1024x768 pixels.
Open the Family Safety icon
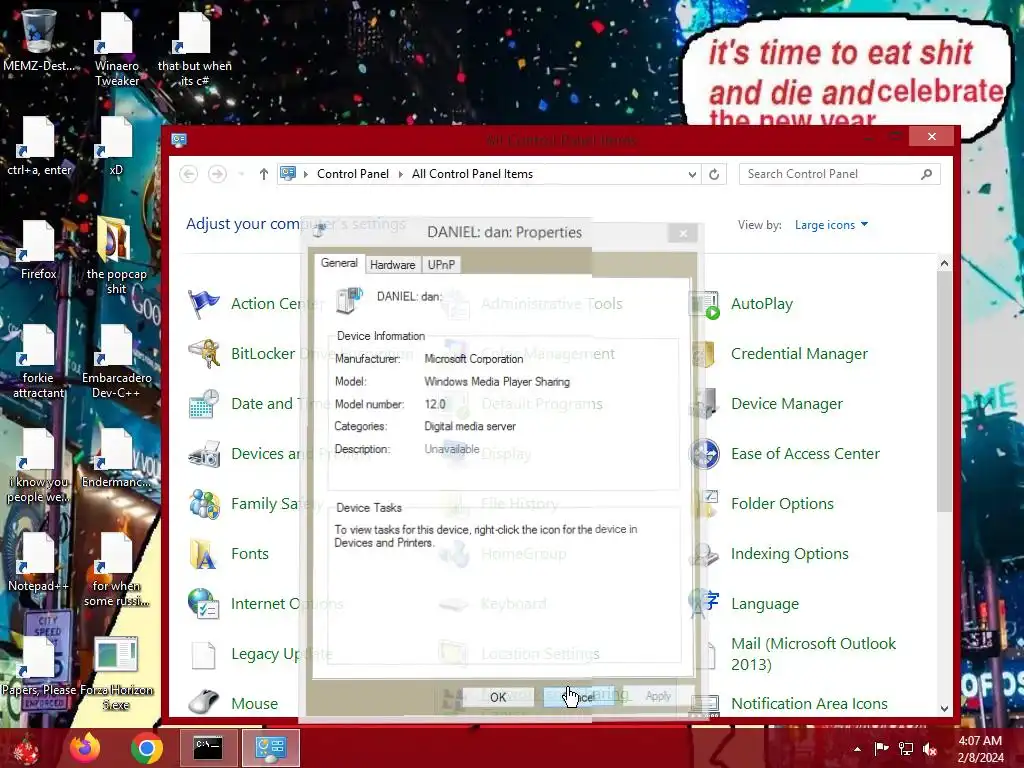(x=204, y=504)
